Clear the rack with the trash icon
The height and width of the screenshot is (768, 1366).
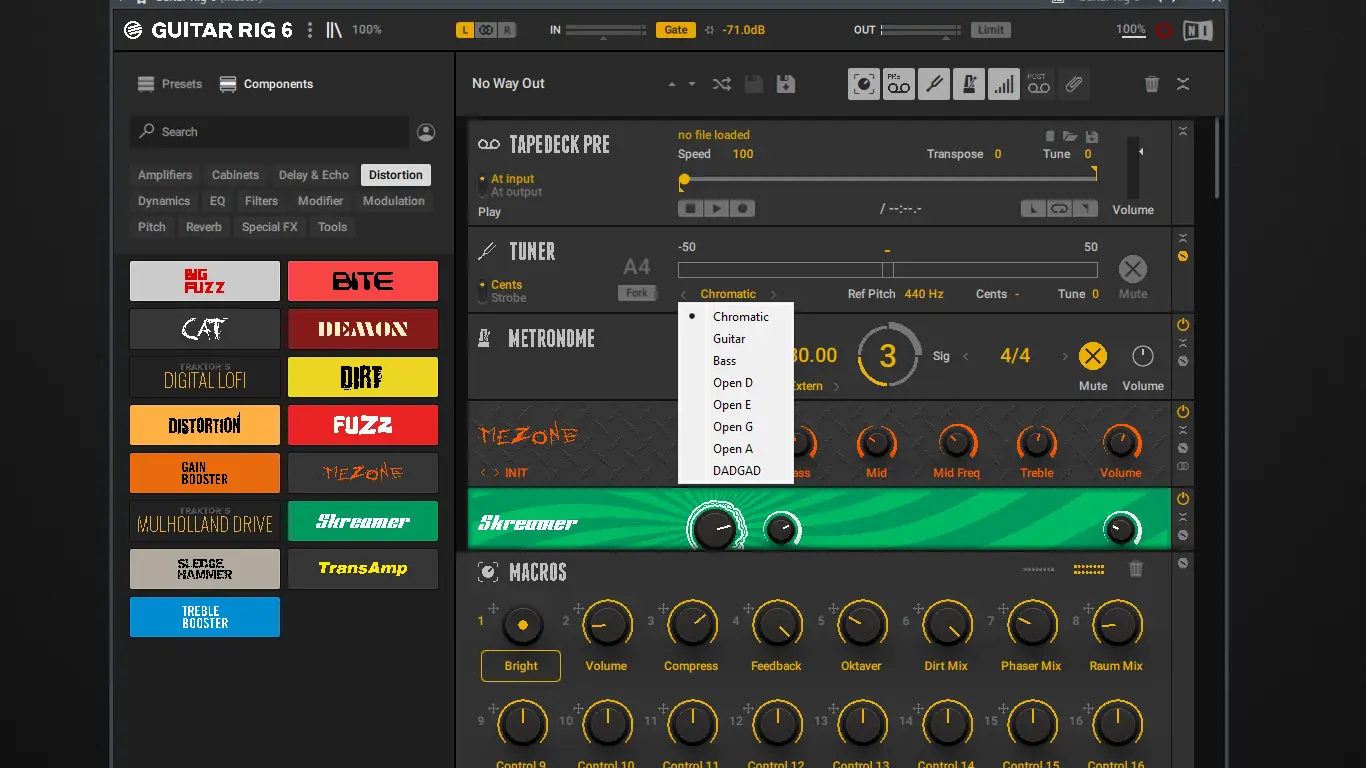coord(1152,84)
